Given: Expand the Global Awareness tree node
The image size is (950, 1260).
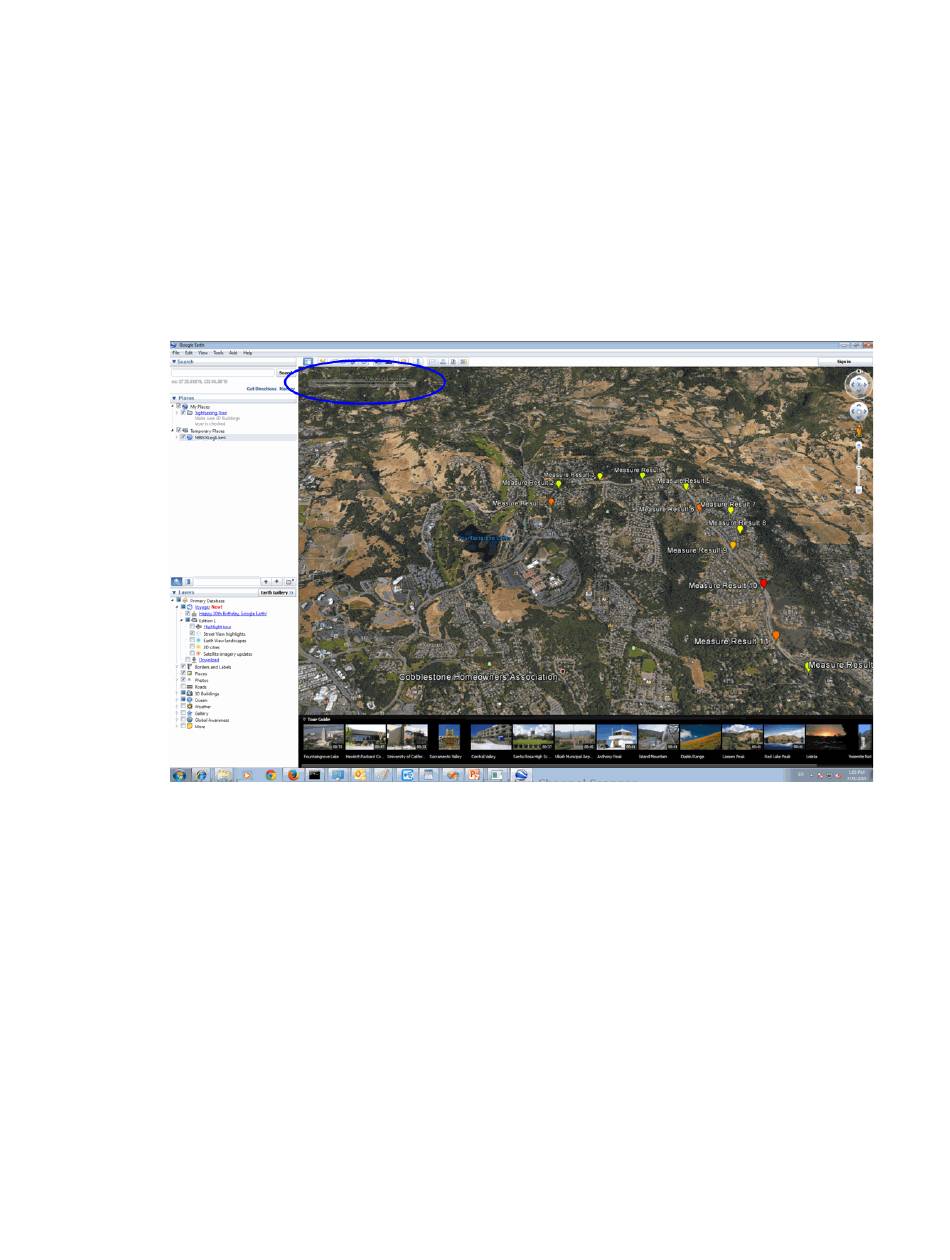Looking at the screenshot, I should pos(177,720).
